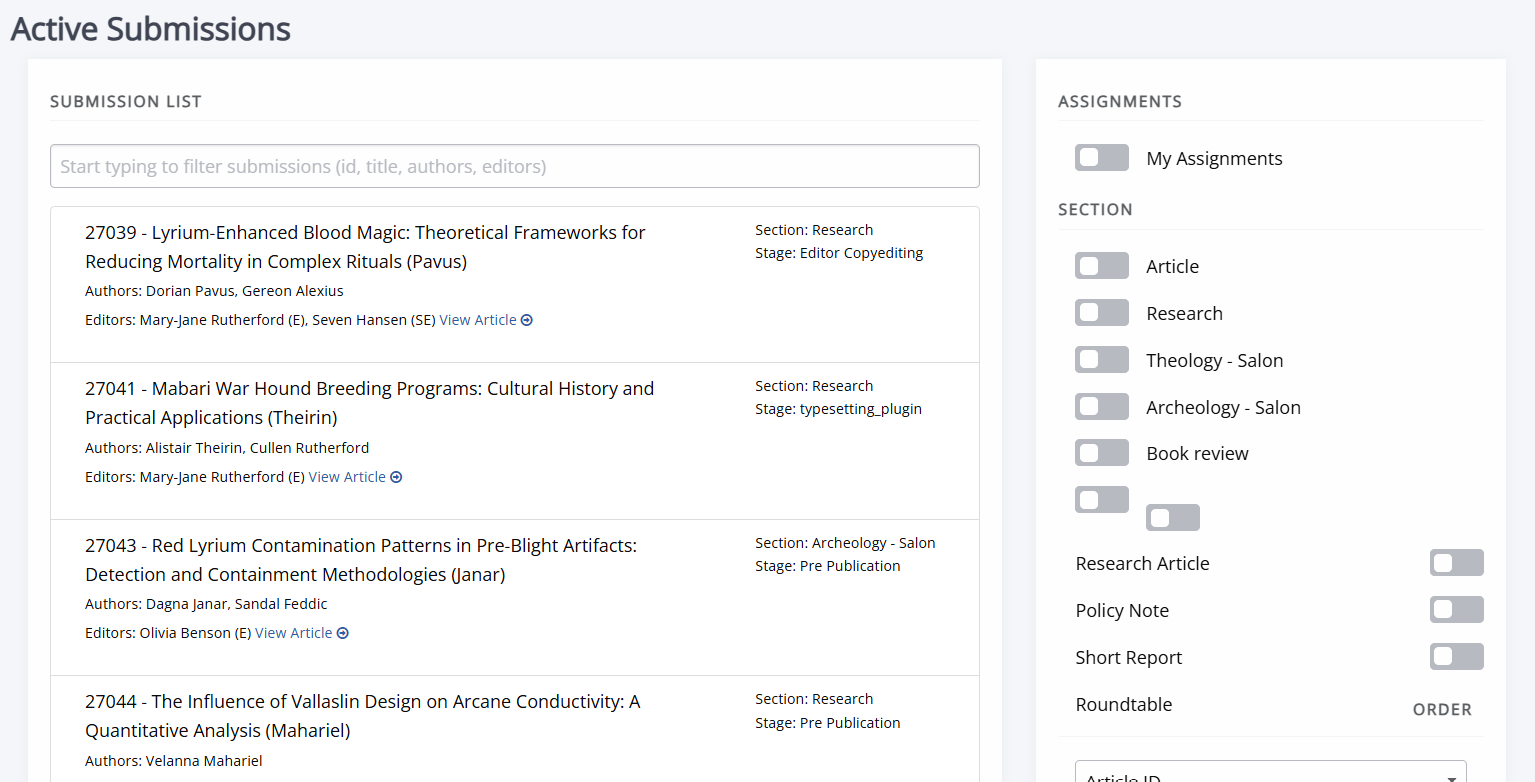The image size is (1535, 782).
Task: Click the SUBMISSION LIST heading
Action: click(x=126, y=102)
